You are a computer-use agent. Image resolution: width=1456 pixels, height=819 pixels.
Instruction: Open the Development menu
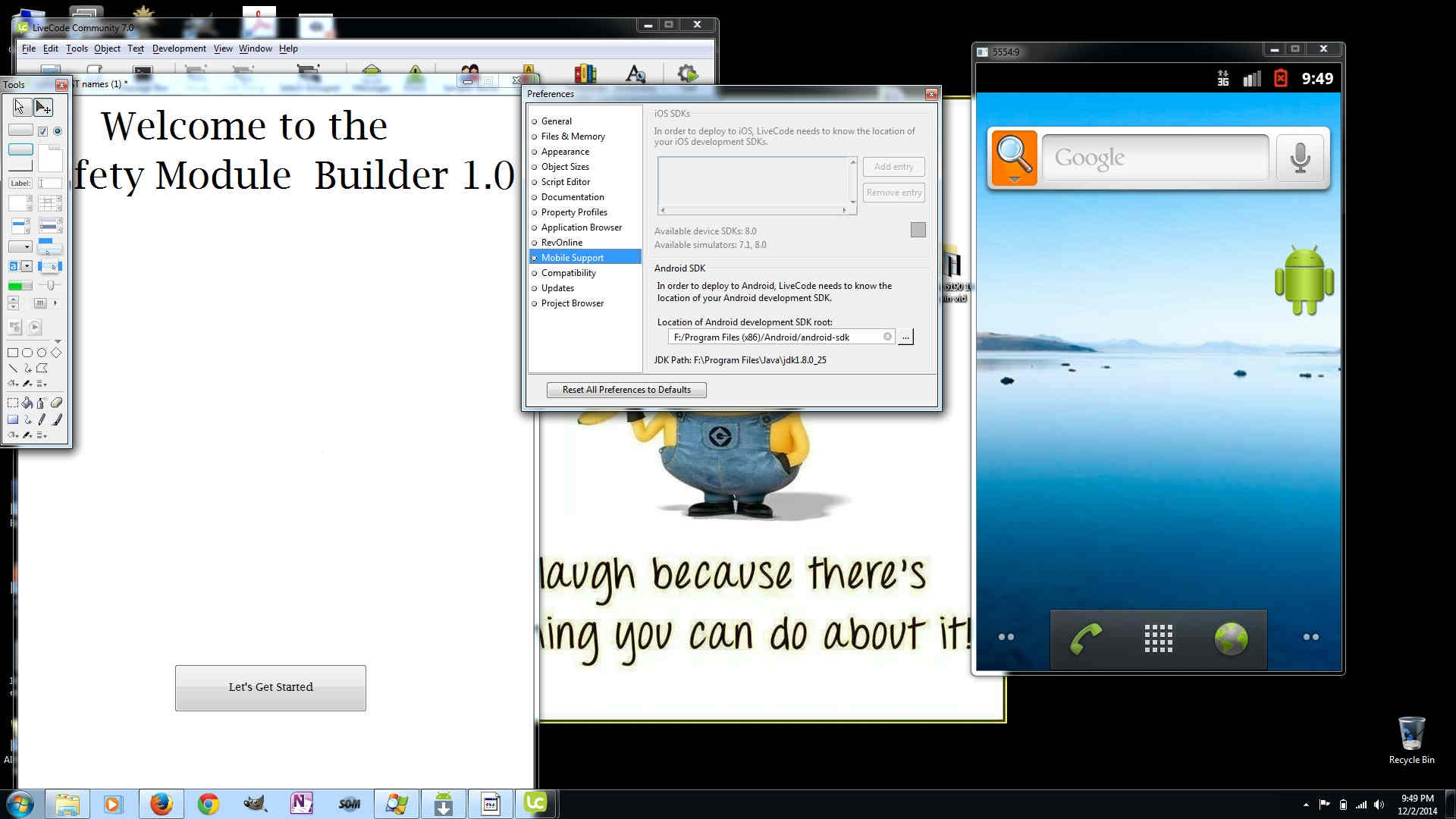(178, 49)
